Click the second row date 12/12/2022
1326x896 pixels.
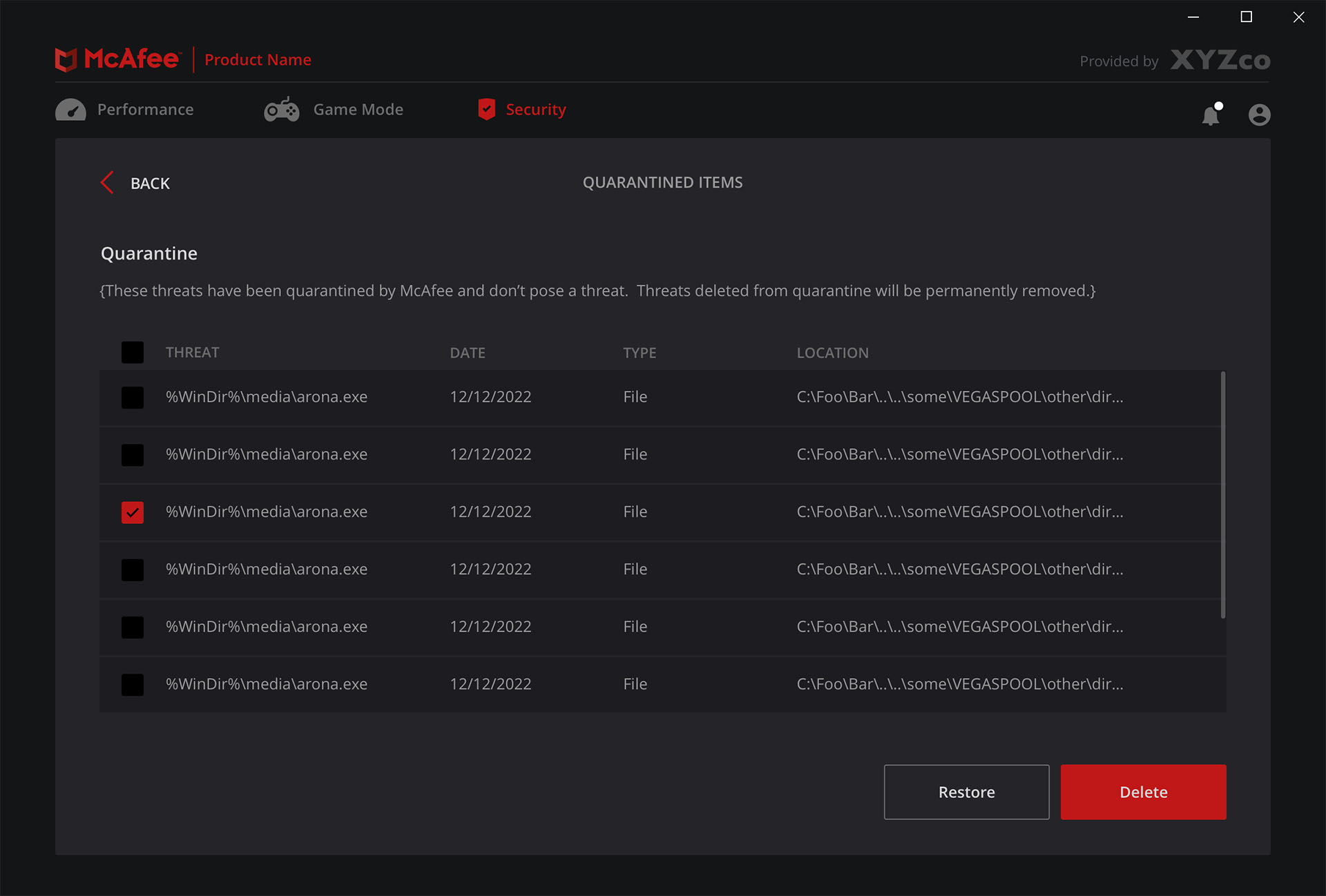pyautogui.click(x=490, y=454)
